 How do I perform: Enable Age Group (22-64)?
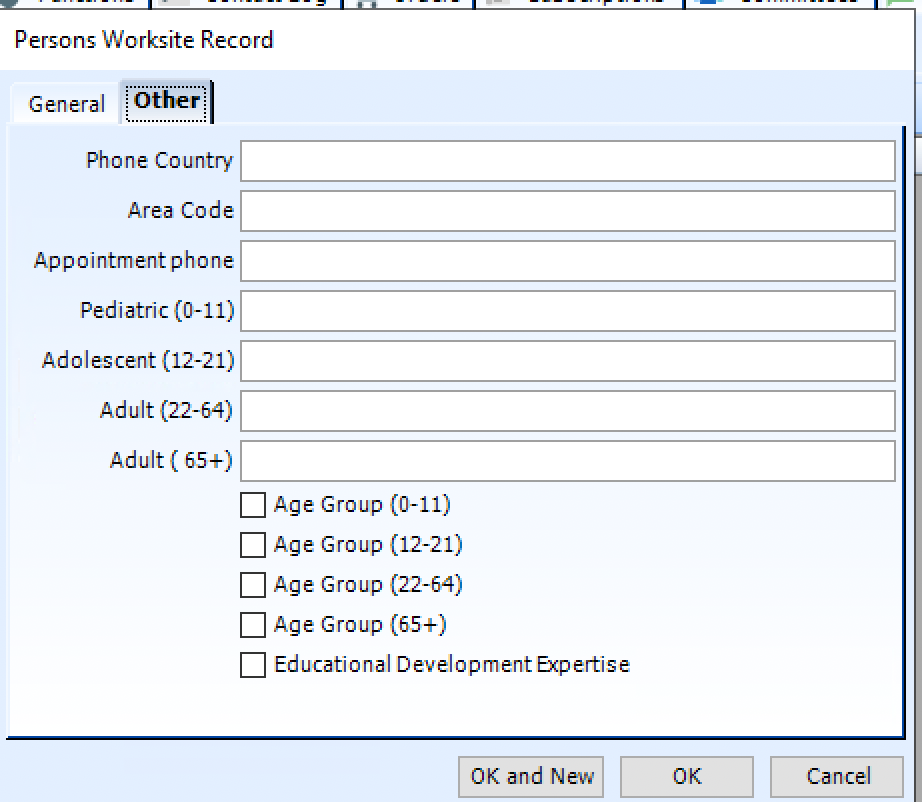(252, 585)
